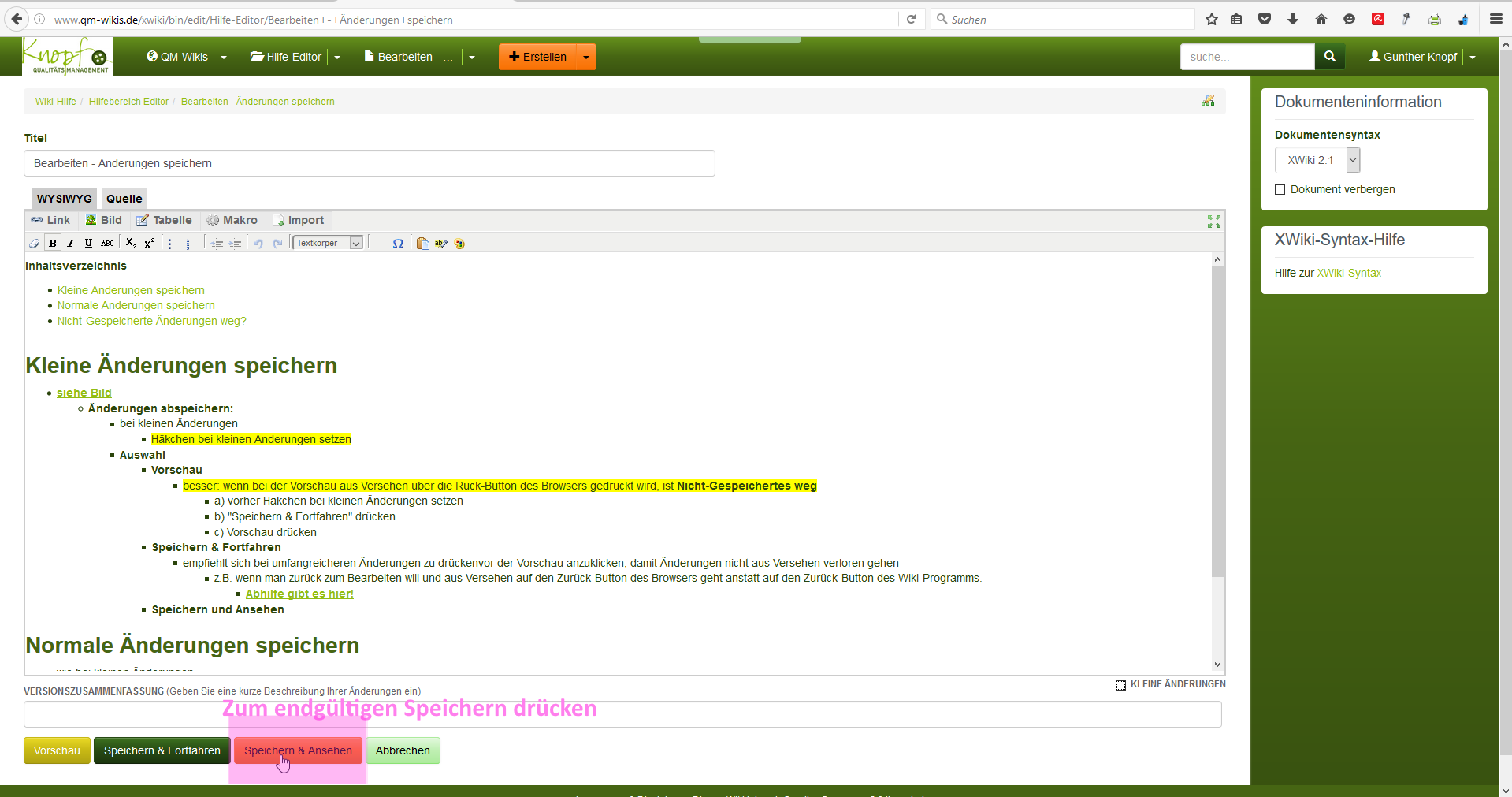
Task: Expand the Erstellen dropdown arrow
Action: pos(585,57)
